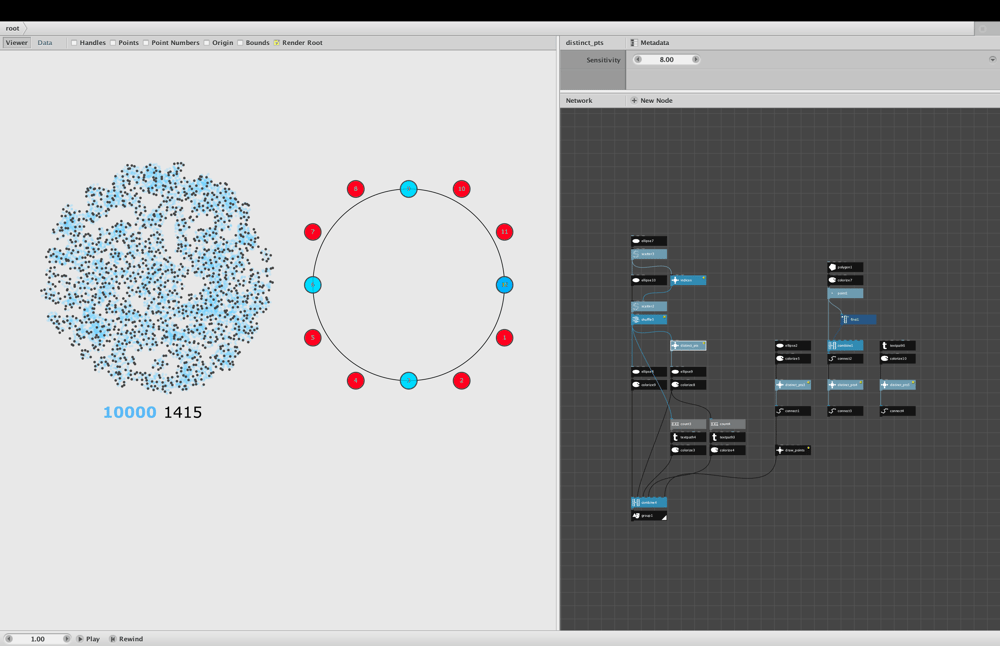The width and height of the screenshot is (1000, 646).
Task: Uncheck the Render Root checkbox
Action: [277, 43]
